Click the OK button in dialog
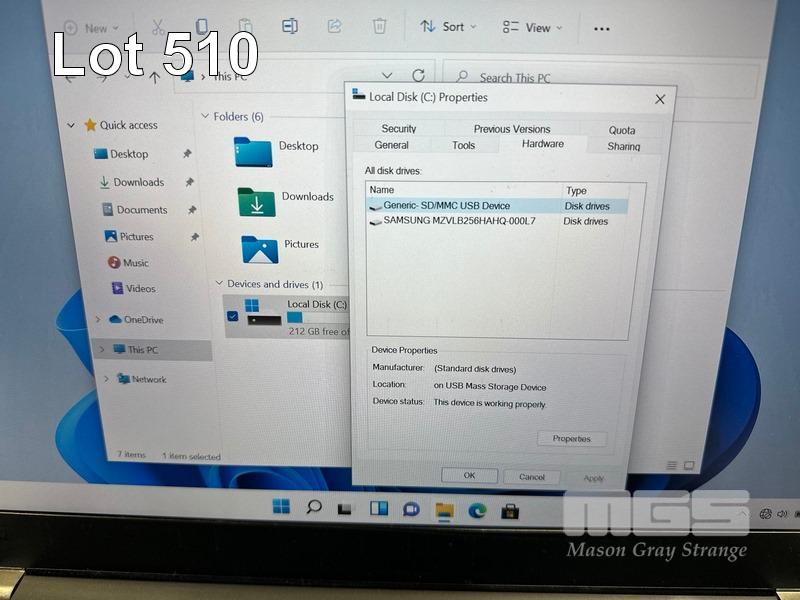The height and width of the screenshot is (600, 800). (x=469, y=476)
